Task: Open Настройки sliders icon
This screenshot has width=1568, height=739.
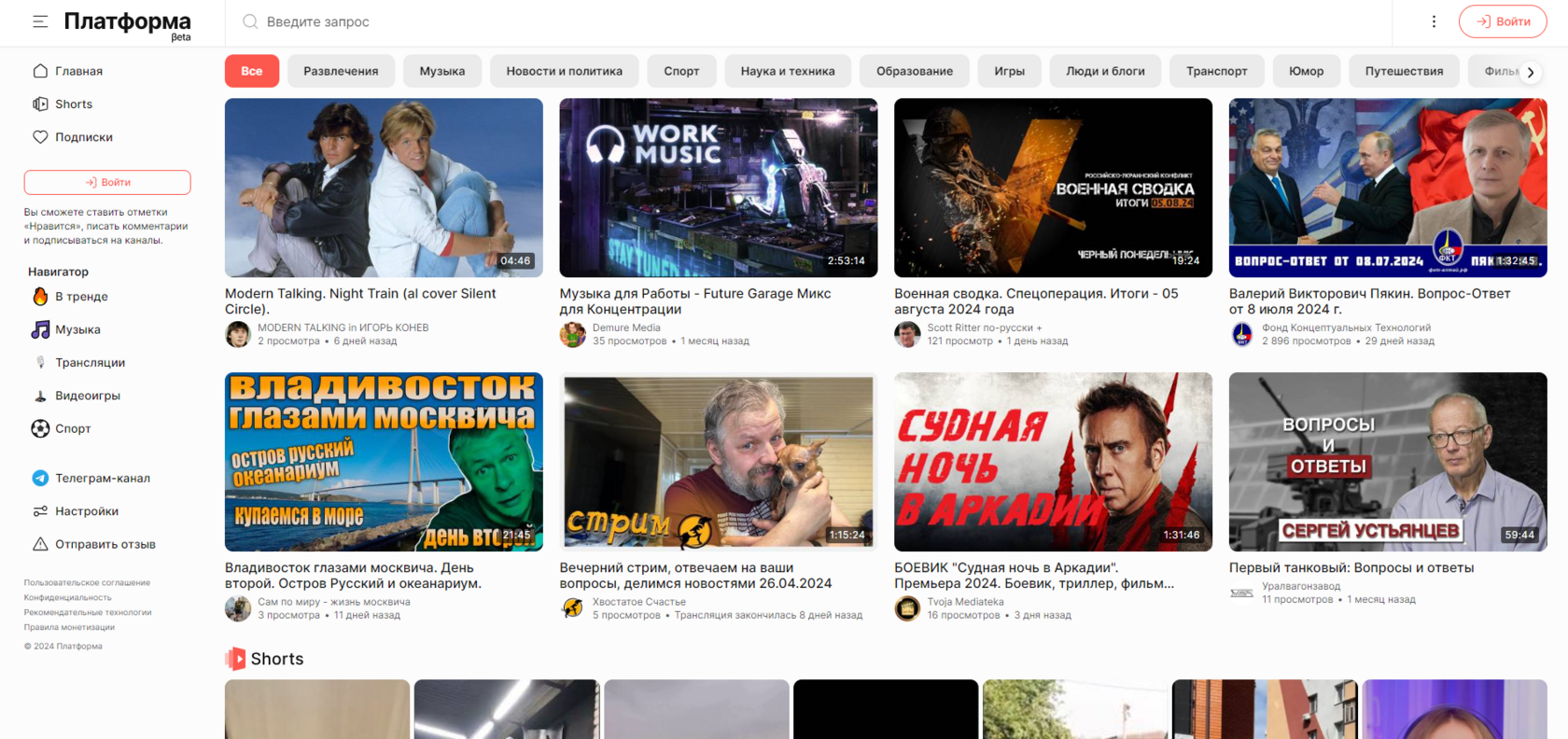Action: click(x=40, y=511)
